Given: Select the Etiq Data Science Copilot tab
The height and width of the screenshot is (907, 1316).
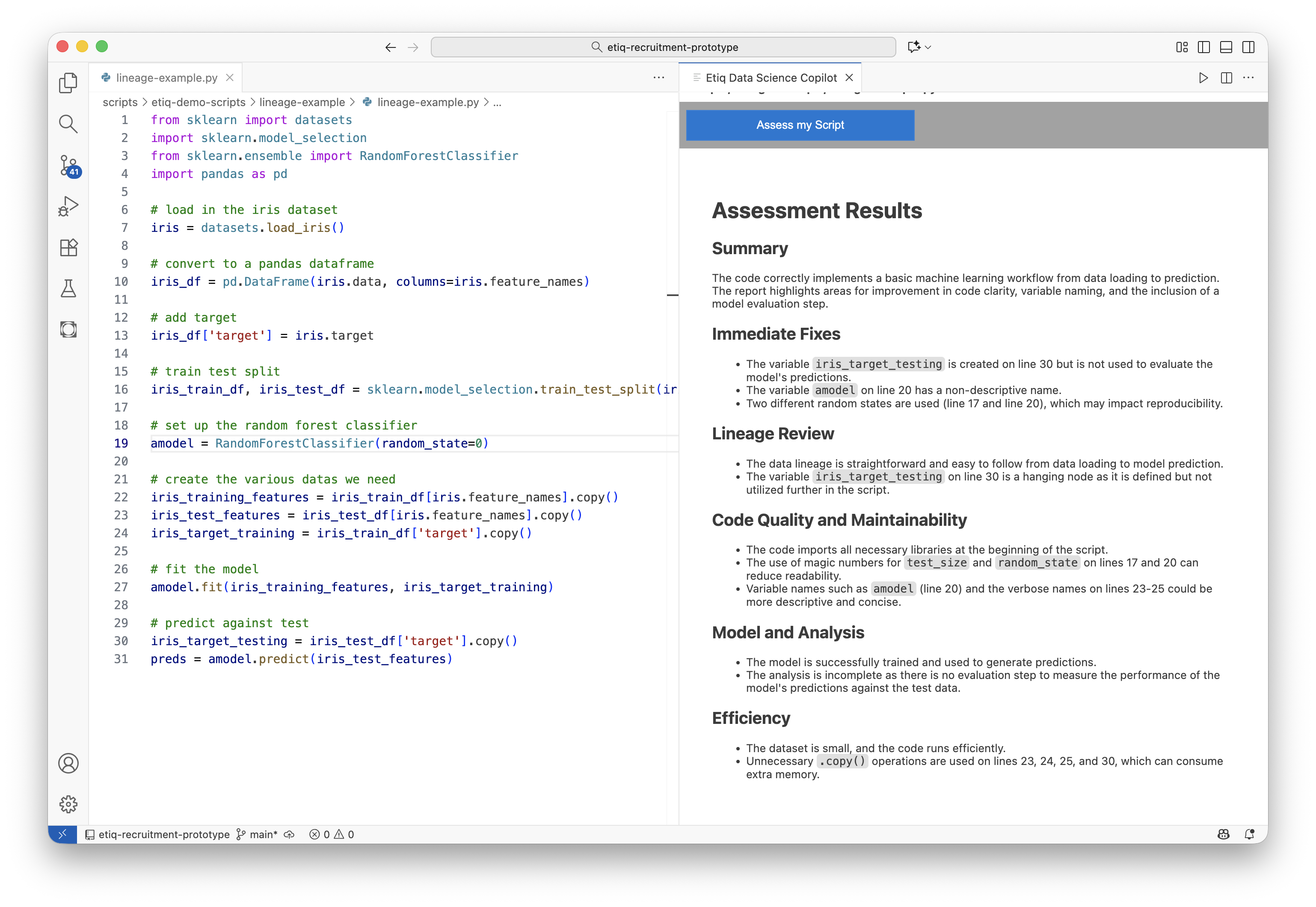Looking at the screenshot, I should [771, 78].
